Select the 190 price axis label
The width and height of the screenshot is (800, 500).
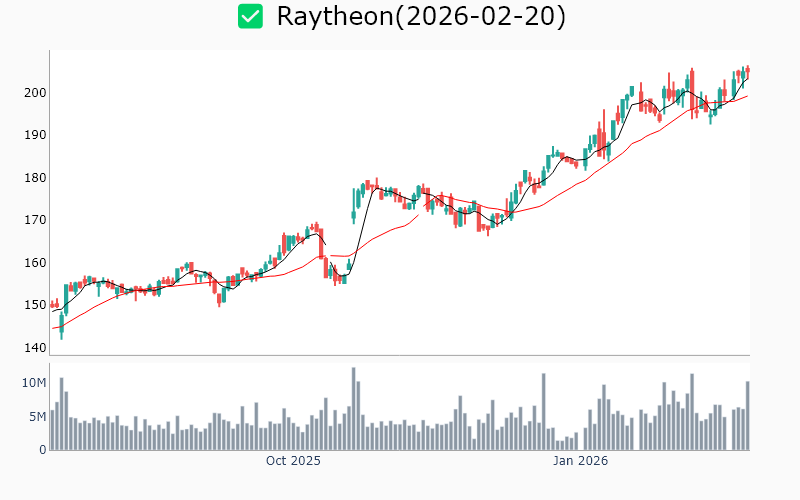[33, 135]
